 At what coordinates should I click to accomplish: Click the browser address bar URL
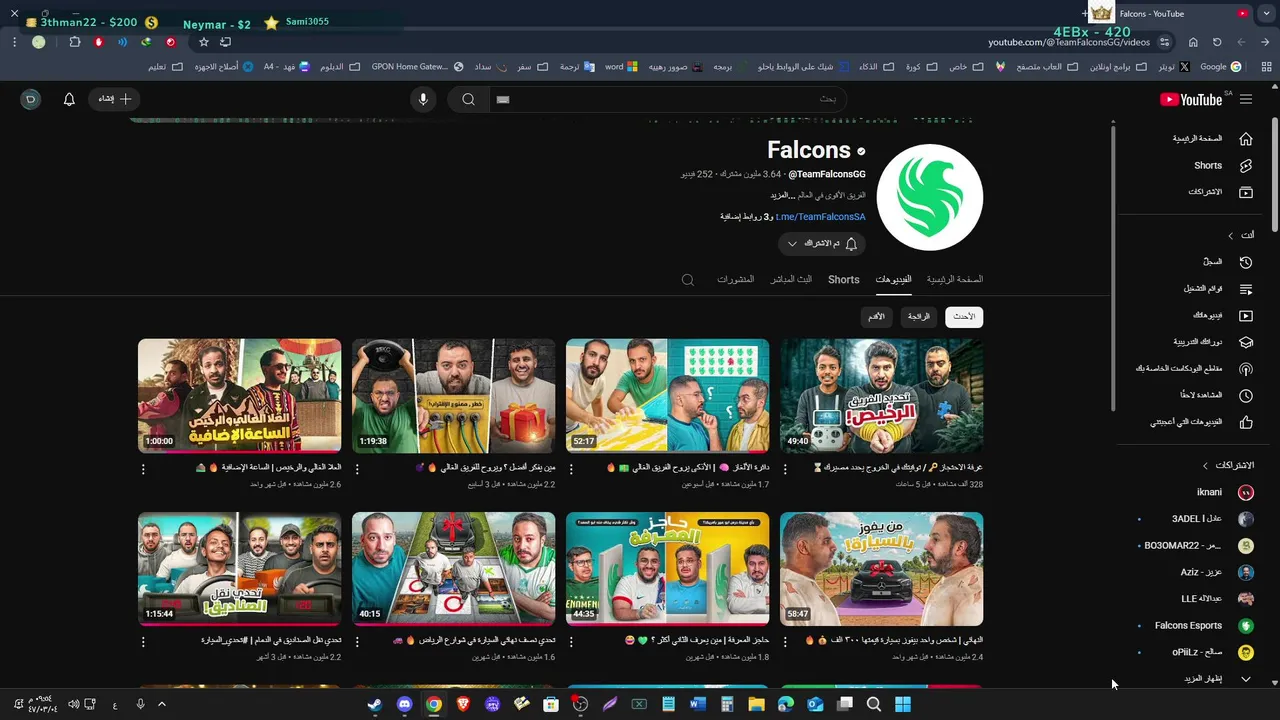tap(1069, 42)
